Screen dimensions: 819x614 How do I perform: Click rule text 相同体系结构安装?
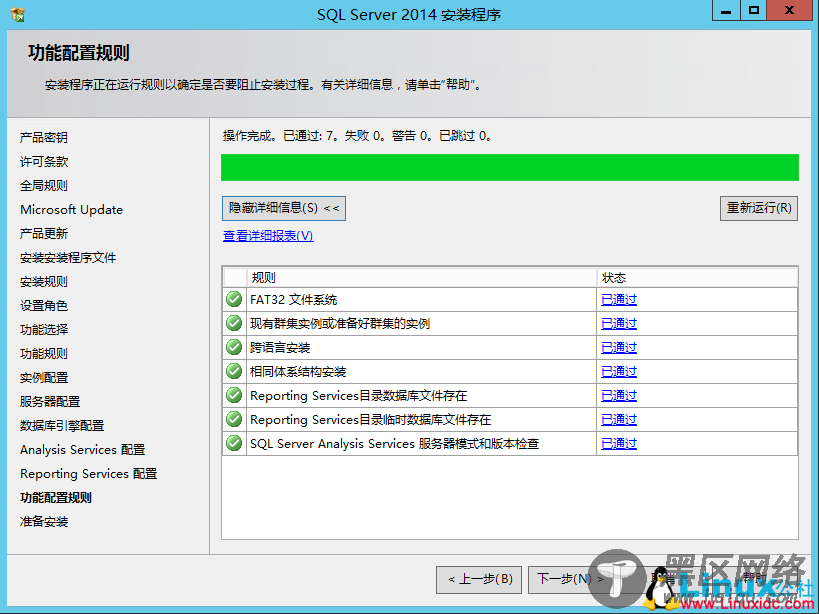[298, 372]
